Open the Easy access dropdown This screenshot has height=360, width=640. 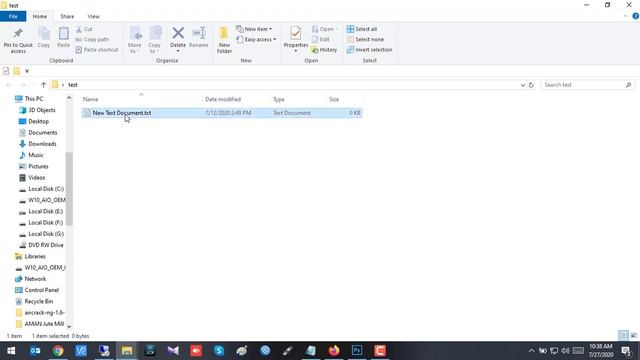(x=256, y=40)
